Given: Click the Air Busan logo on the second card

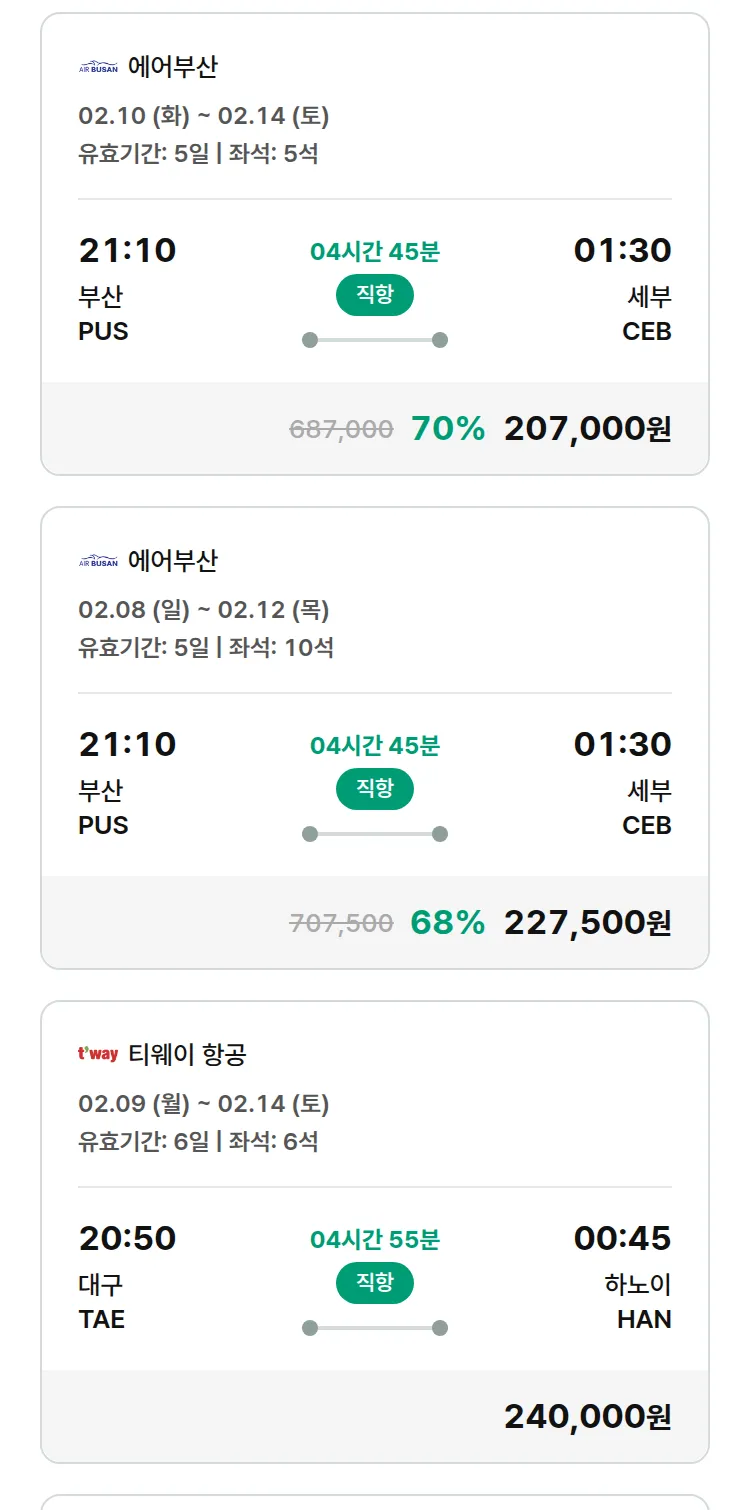Looking at the screenshot, I should pyautogui.click(x=98, y=562).
